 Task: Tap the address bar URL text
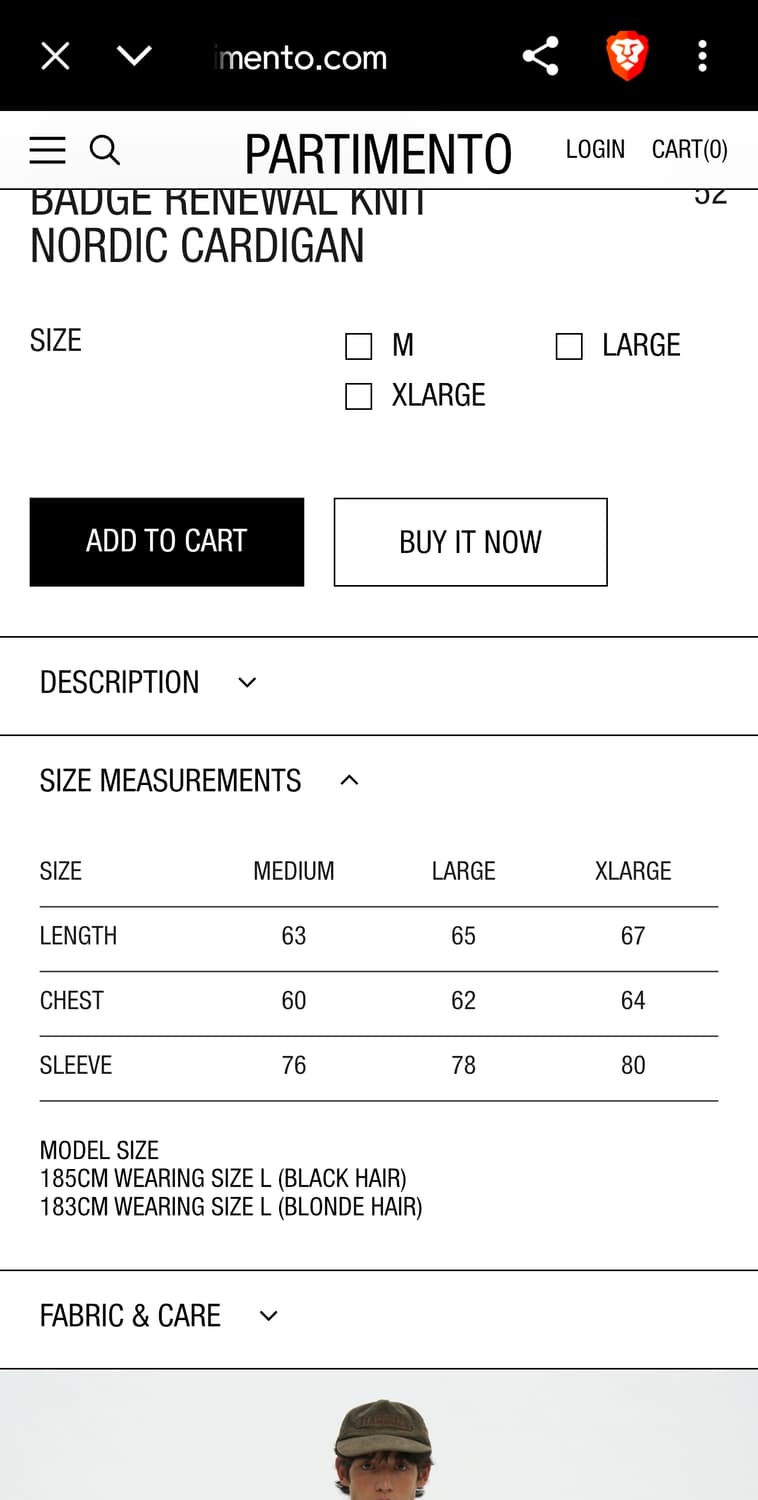pyautogui.click(x=302, y=57)
